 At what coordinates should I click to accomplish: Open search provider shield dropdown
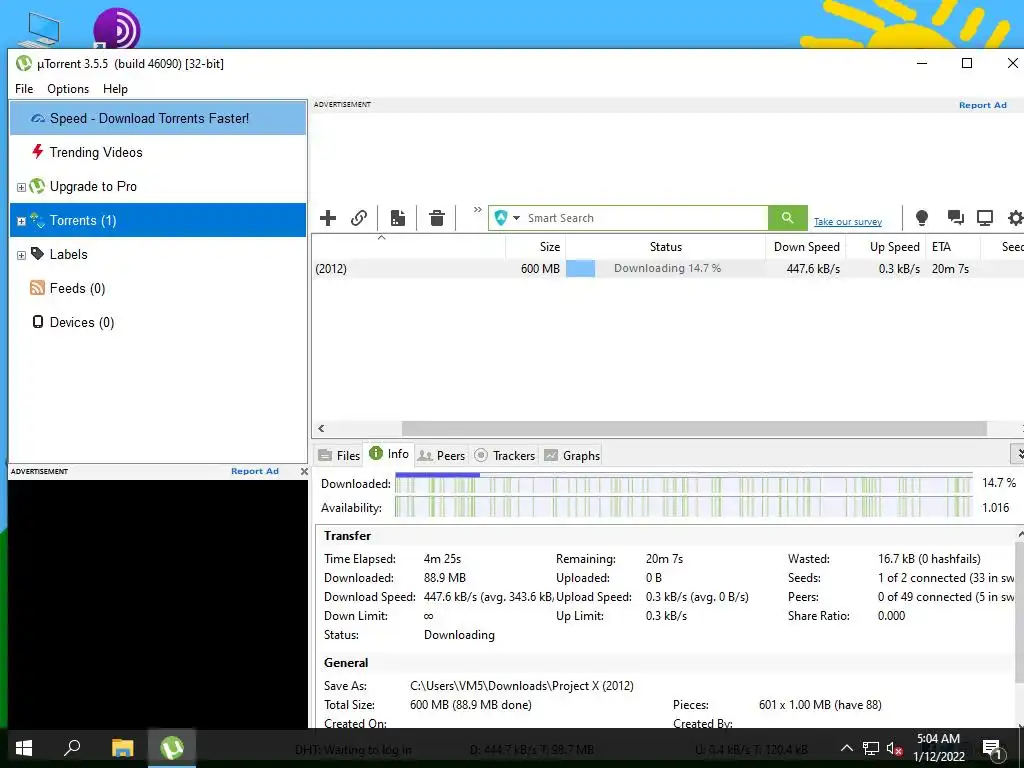point(507,218)
